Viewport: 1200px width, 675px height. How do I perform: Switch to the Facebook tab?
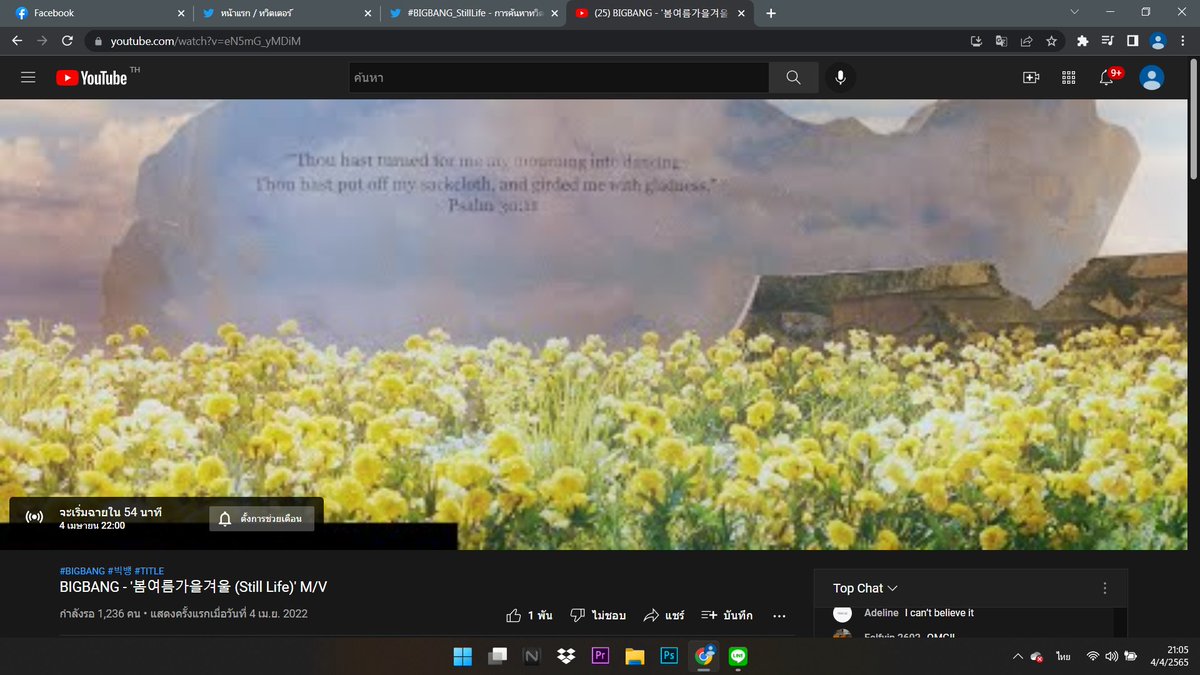click(98, 13)
